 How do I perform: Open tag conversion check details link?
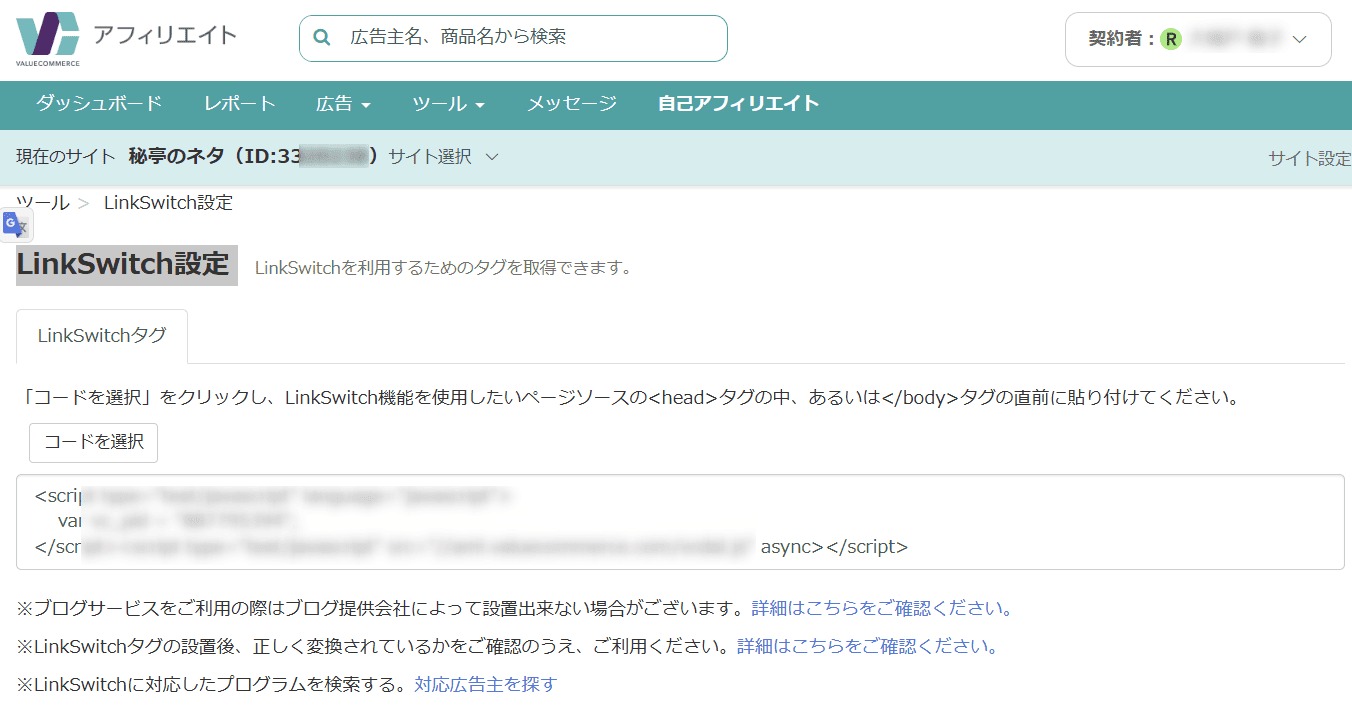point(867,646)
